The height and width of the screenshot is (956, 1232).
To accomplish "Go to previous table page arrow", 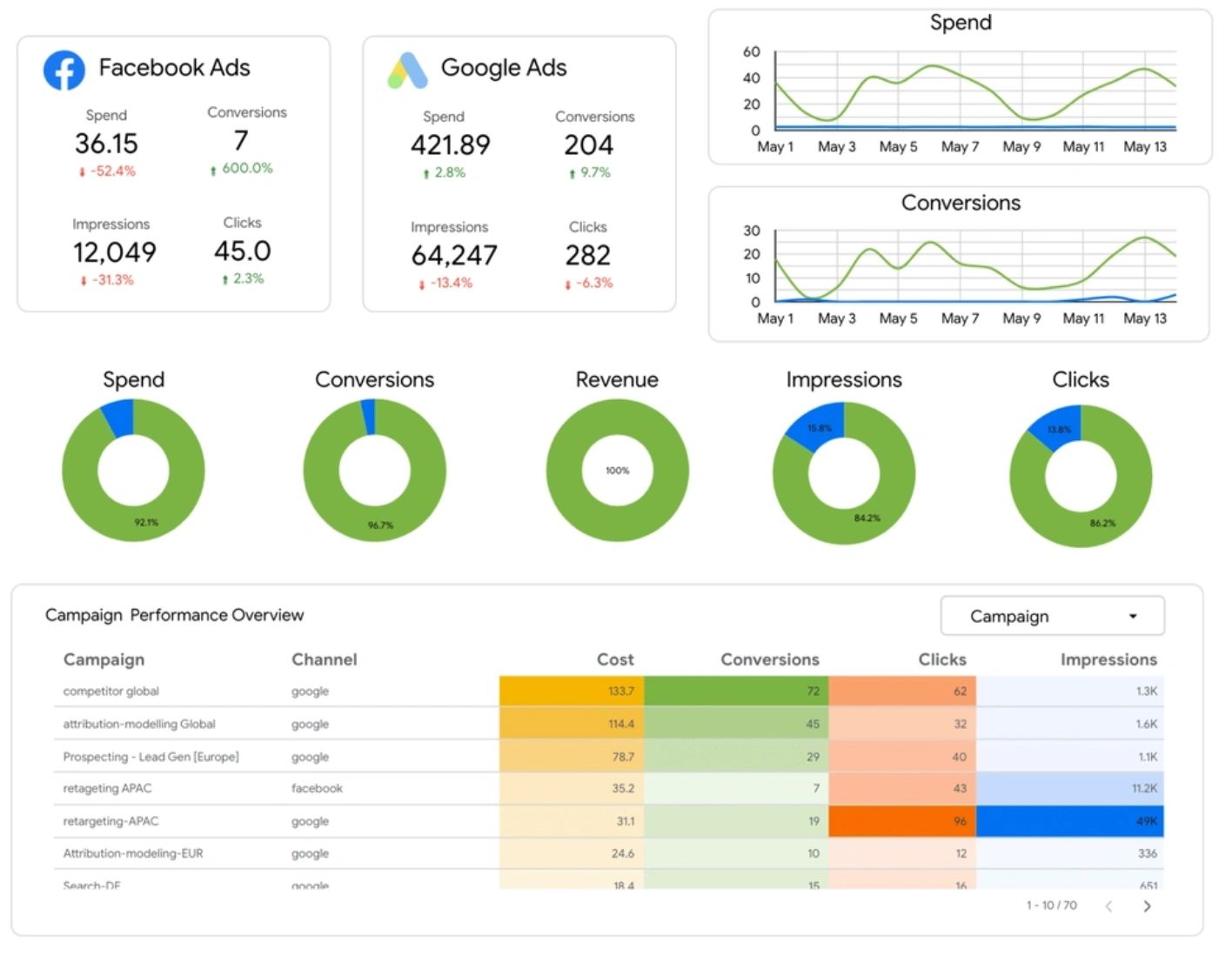I will coord(1108,906).
